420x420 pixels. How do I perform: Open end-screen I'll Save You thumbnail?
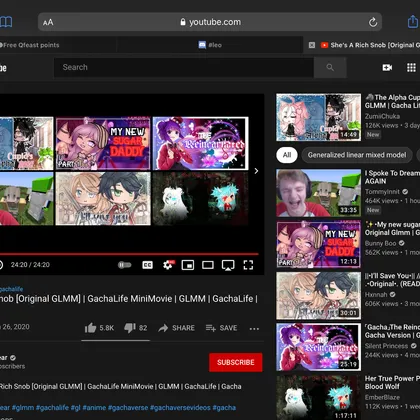[103, 198]
